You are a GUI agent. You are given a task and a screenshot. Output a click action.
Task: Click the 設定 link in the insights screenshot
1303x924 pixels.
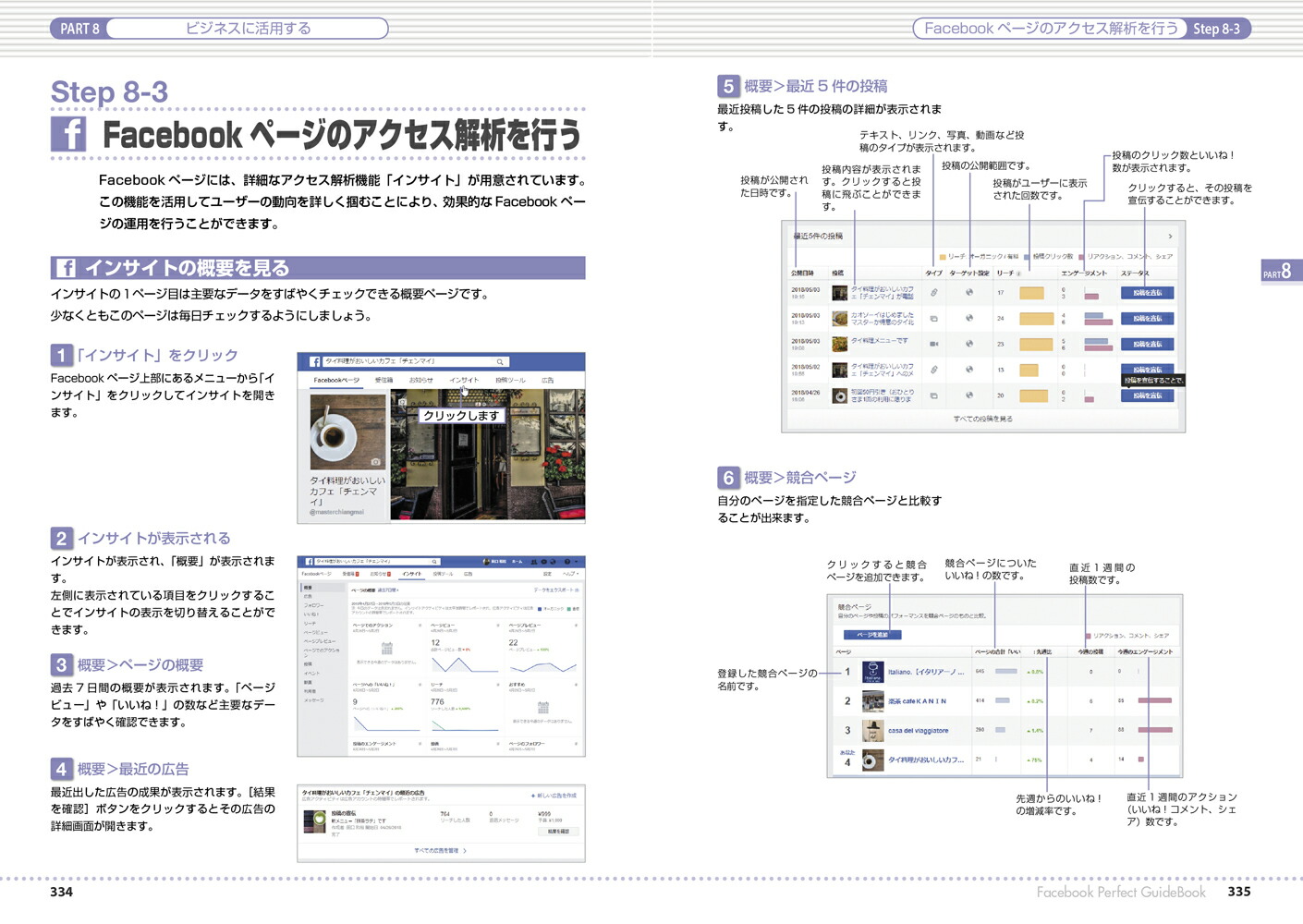coord(547,574)
